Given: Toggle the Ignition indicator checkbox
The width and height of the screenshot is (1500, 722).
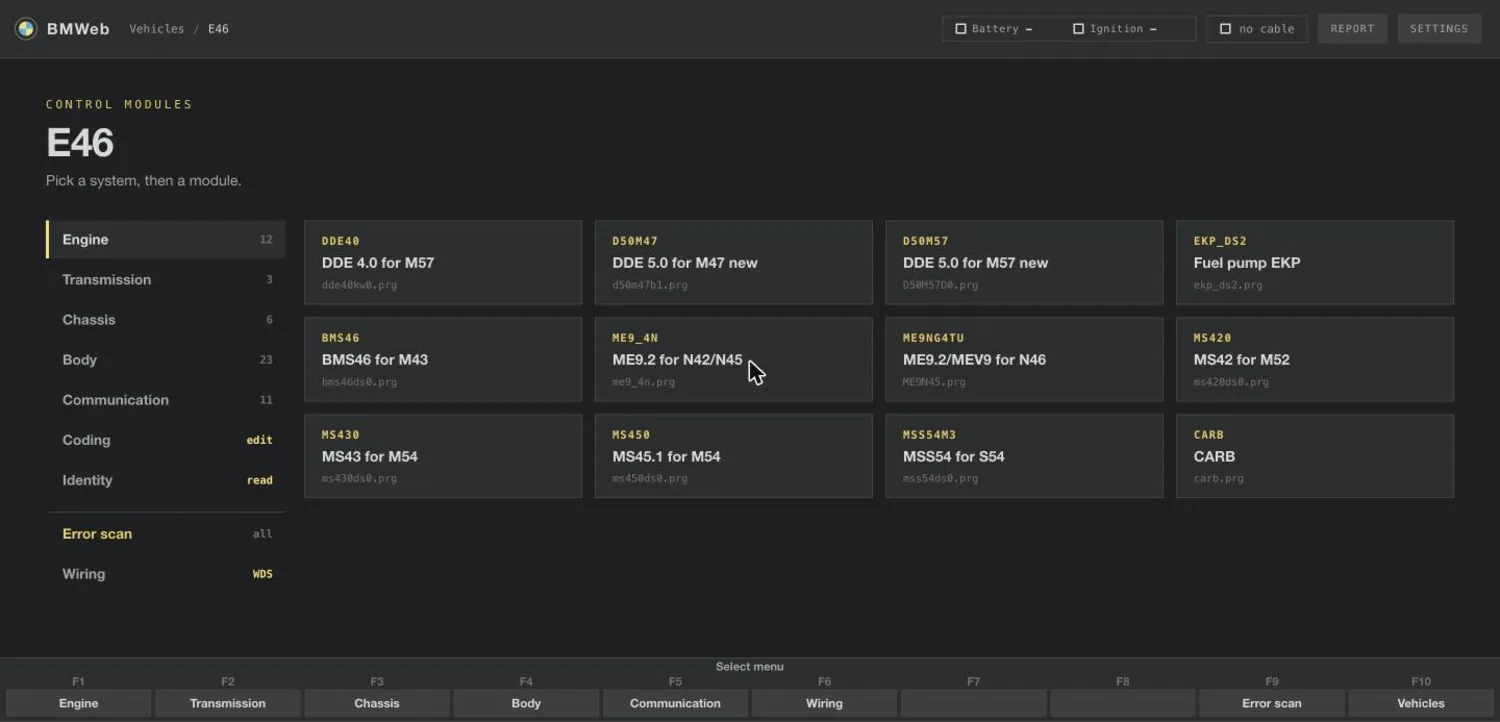Looking at the screenshot, I should pyautogui.click(x=1078, y=29).
